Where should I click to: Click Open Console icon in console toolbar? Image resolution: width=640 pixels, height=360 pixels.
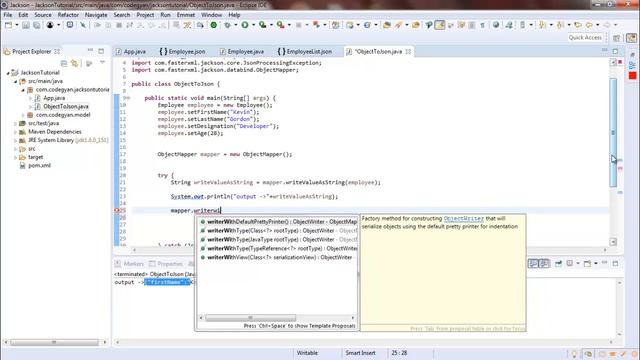click(587, 264)
